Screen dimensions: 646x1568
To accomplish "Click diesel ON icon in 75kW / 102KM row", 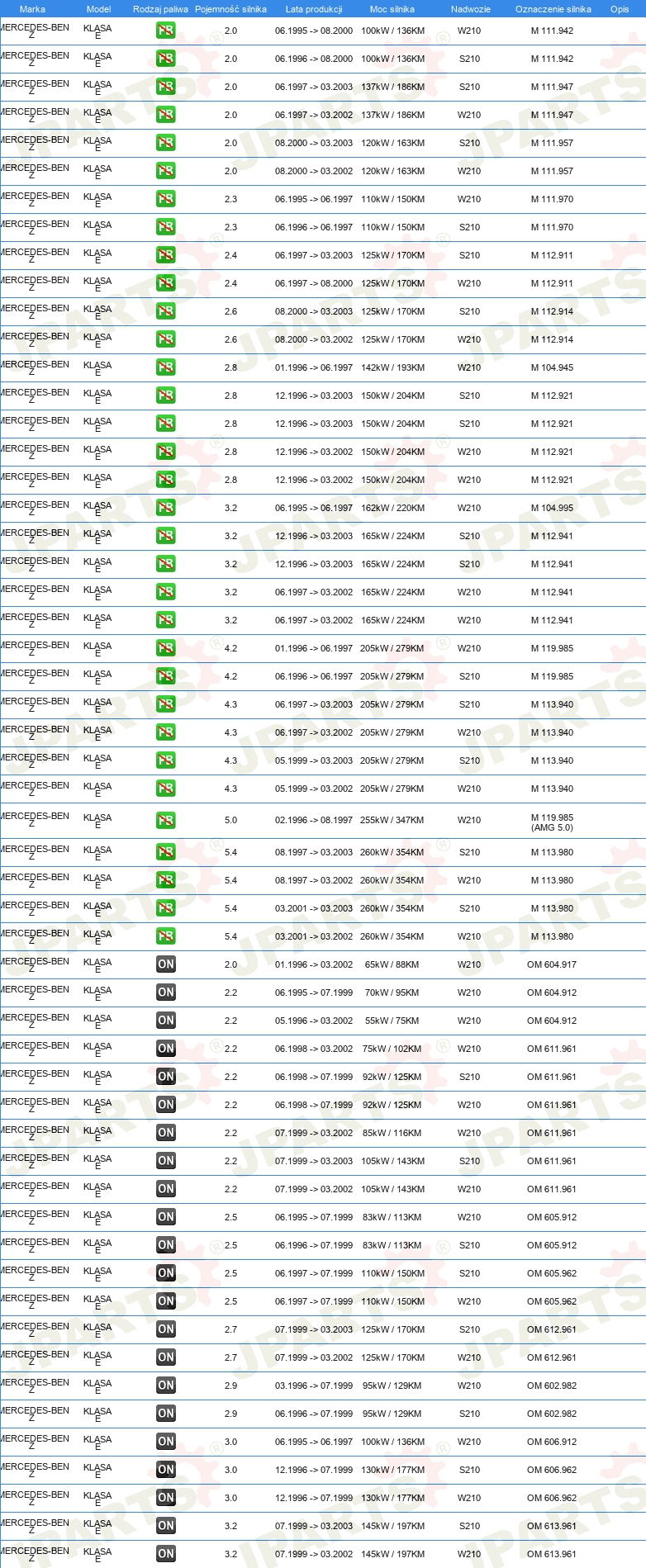I will click(166, 1049).
